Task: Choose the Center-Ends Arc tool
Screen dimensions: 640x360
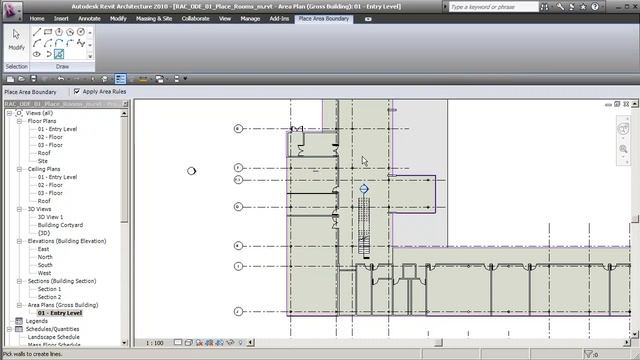Action: click(48, 43)
